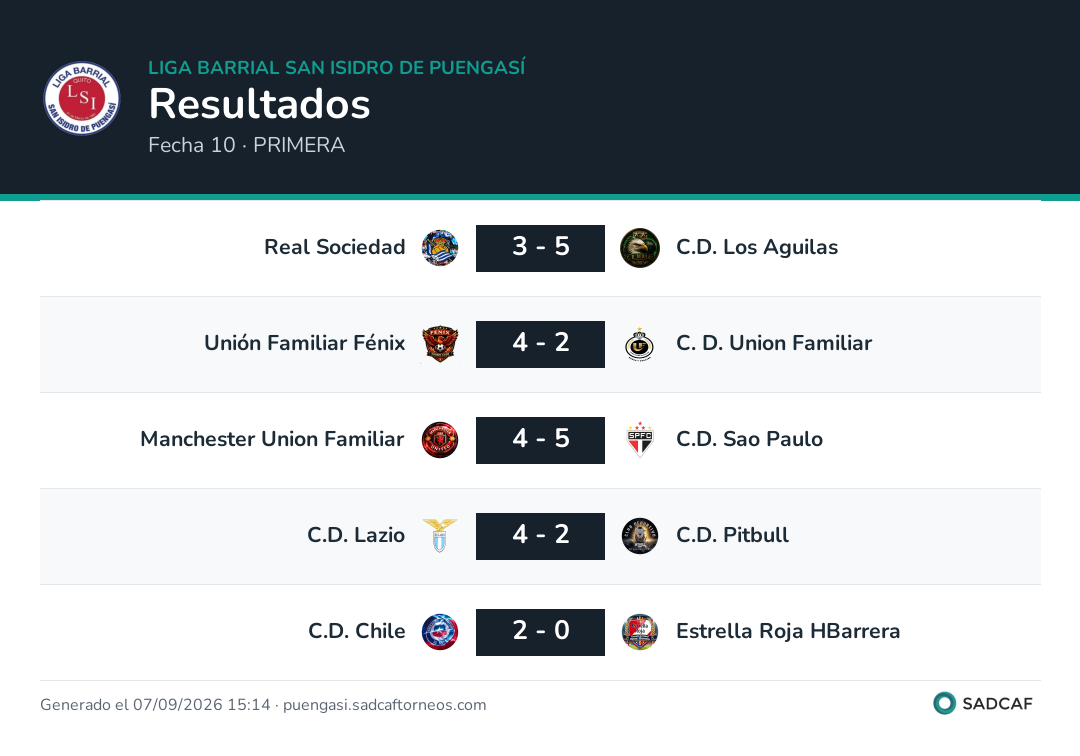
Task: Open the puengasi.sadcaftorneos.com footer text
Action: (x=384, y=705)
